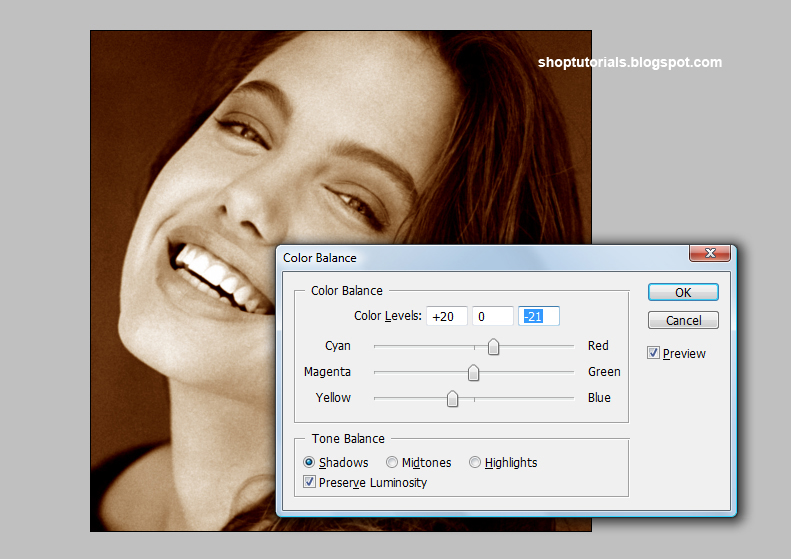791x559 pixels.
Task: Select the Midtones tone balance option
Action: pyautogui.click(x=391, y=462)
